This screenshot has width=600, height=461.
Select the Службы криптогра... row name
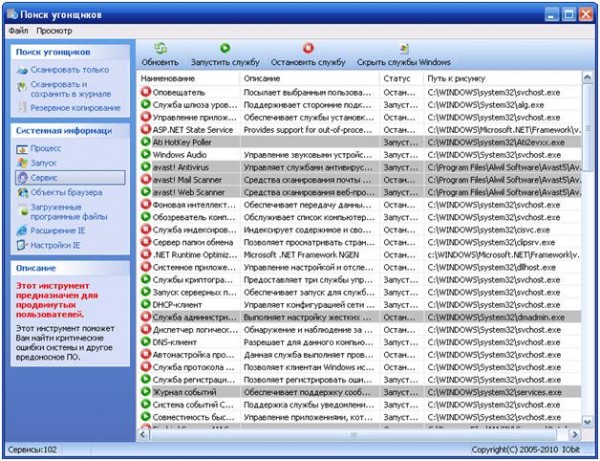(x=192, y=280)
